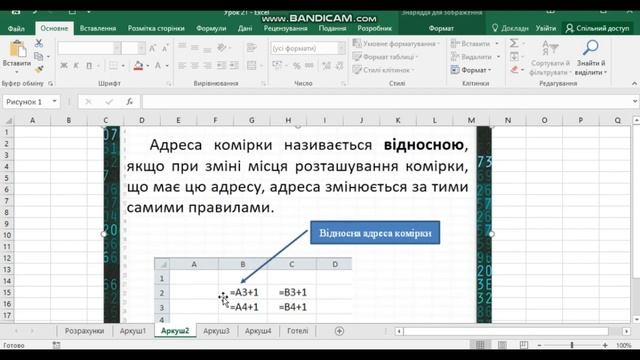Open Format as Table (Формат таблиці)

385,57
